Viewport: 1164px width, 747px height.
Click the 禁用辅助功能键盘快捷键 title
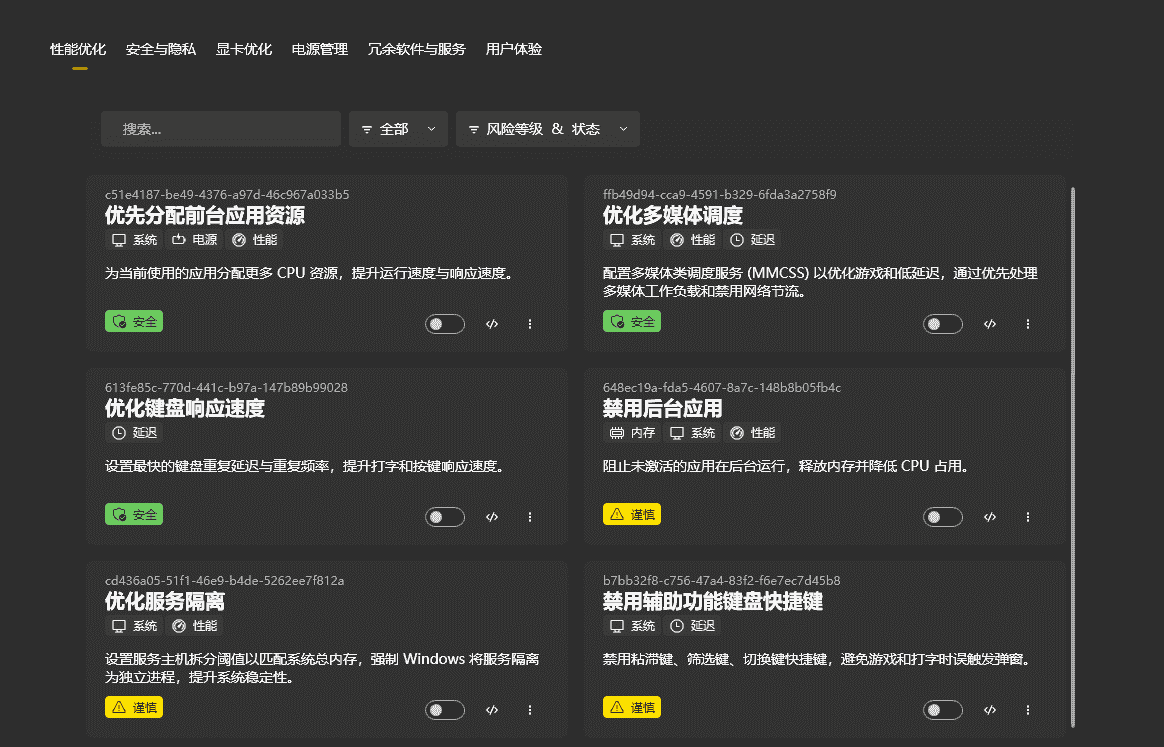coord(713,602)
